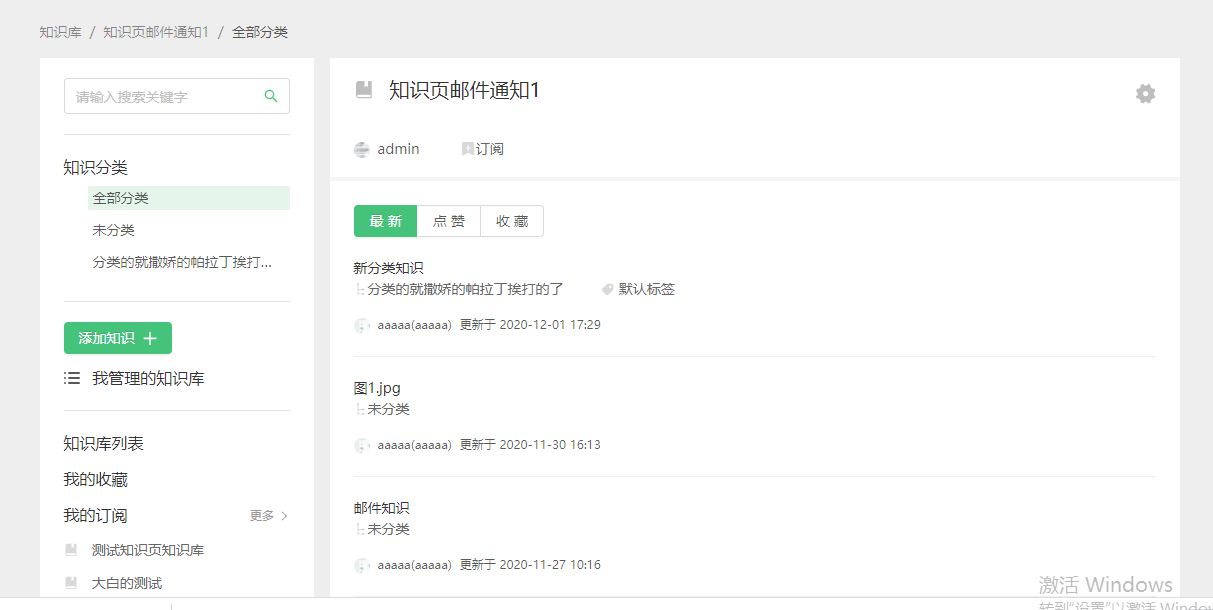
Task: Switch to the 最新 tab
Action: tap(385, 221)
